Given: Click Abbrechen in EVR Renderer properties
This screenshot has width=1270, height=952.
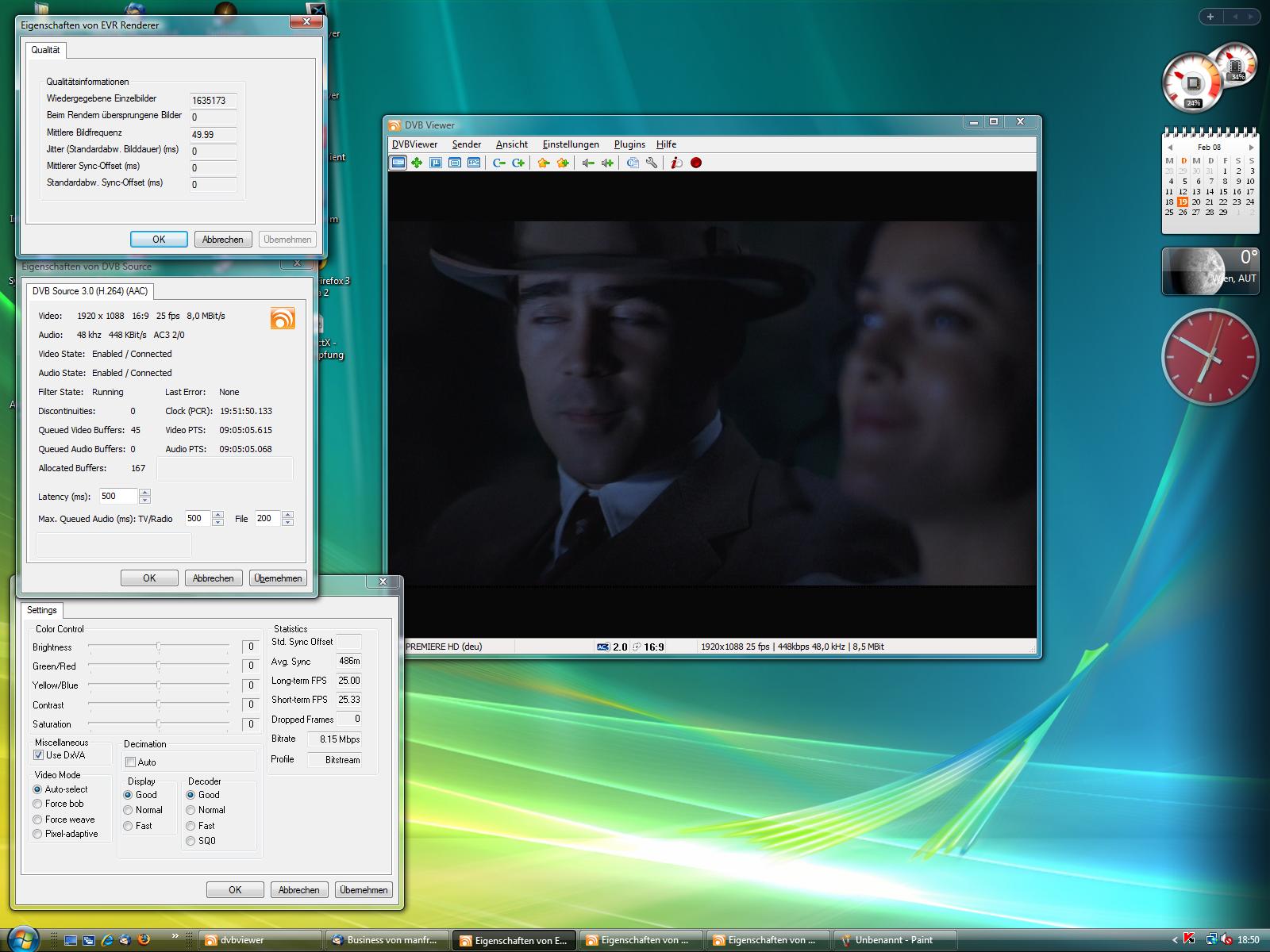Looking at the screenshot, I should pyautogui.click(x=223, y=240).
